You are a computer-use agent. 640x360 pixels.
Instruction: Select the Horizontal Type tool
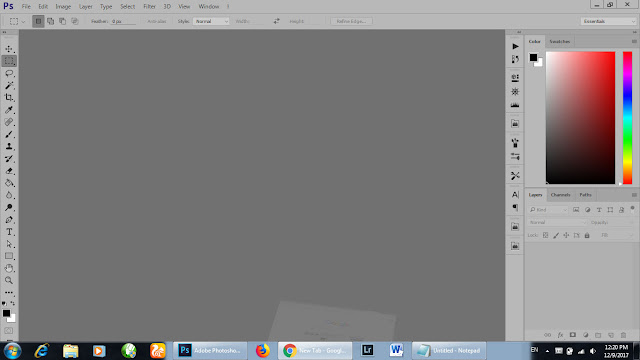pos(9,232)
